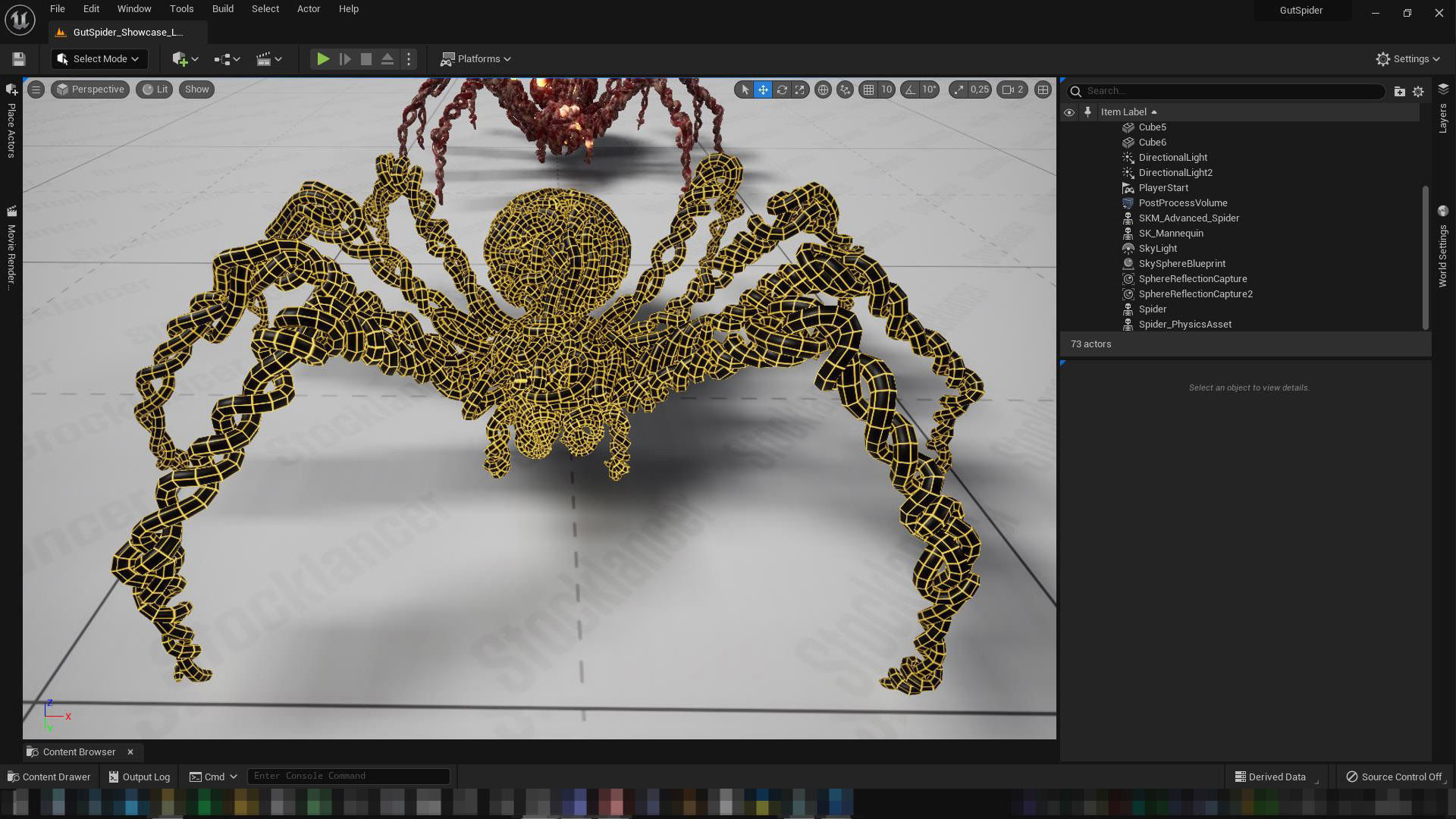Toggle world coordinate system globe icon
Viewport: 1456px width, 819px height.
[x=823, y=89]
